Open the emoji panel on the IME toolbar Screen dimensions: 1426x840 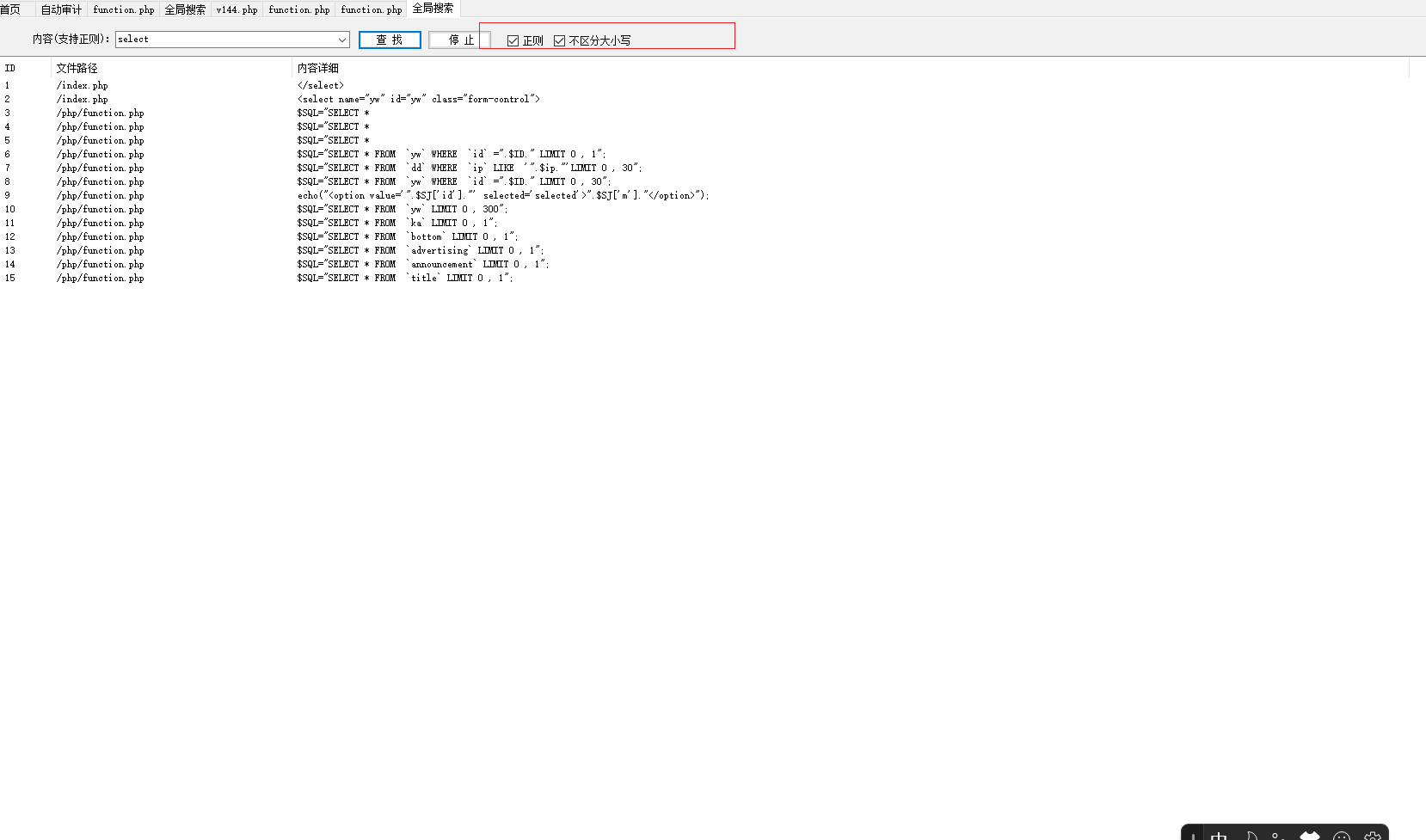(1341, 834)
